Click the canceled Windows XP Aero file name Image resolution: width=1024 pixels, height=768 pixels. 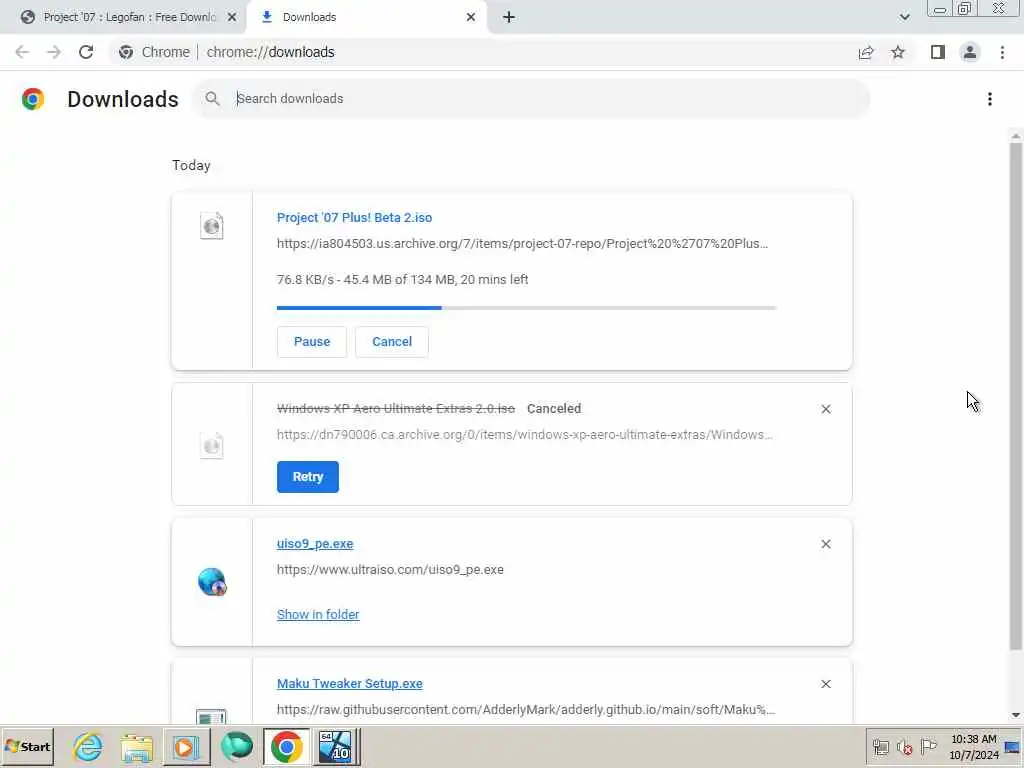[x=396, y=409]
